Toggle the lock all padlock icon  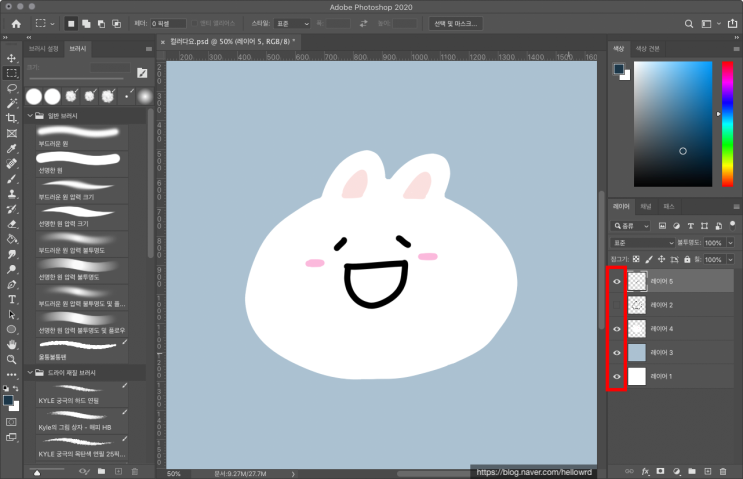[x=687, y=259]
